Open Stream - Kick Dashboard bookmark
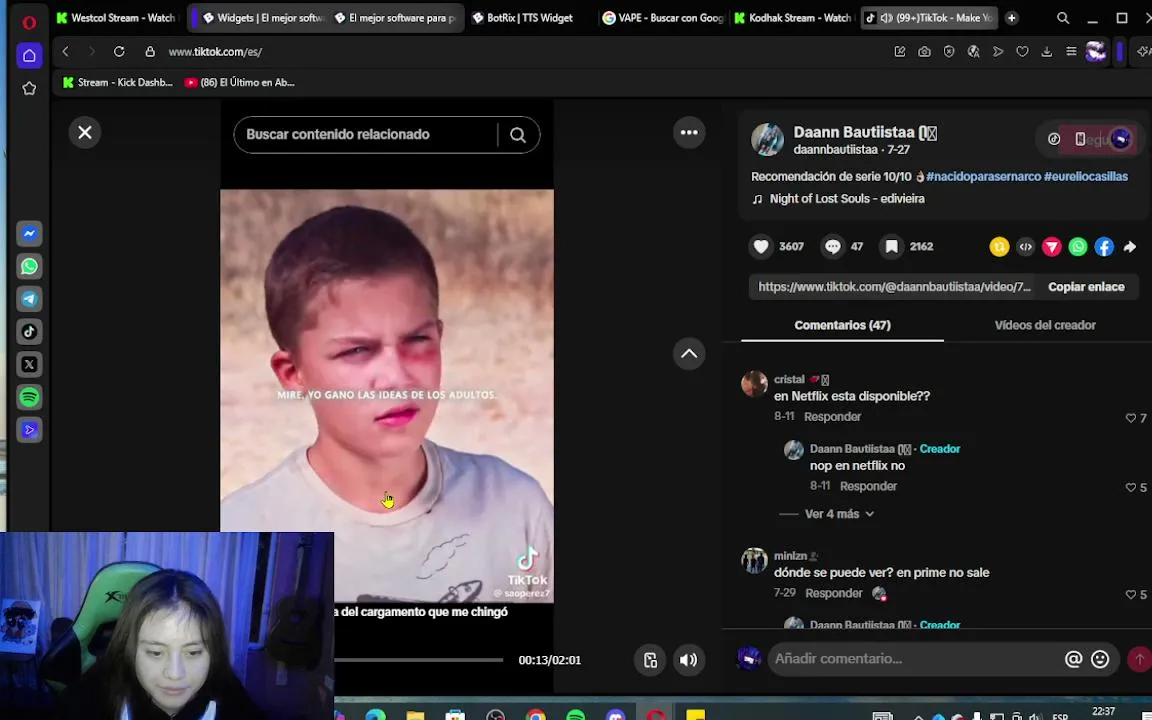The width and height of the screenshot is (1152, 720). point(118,82)
